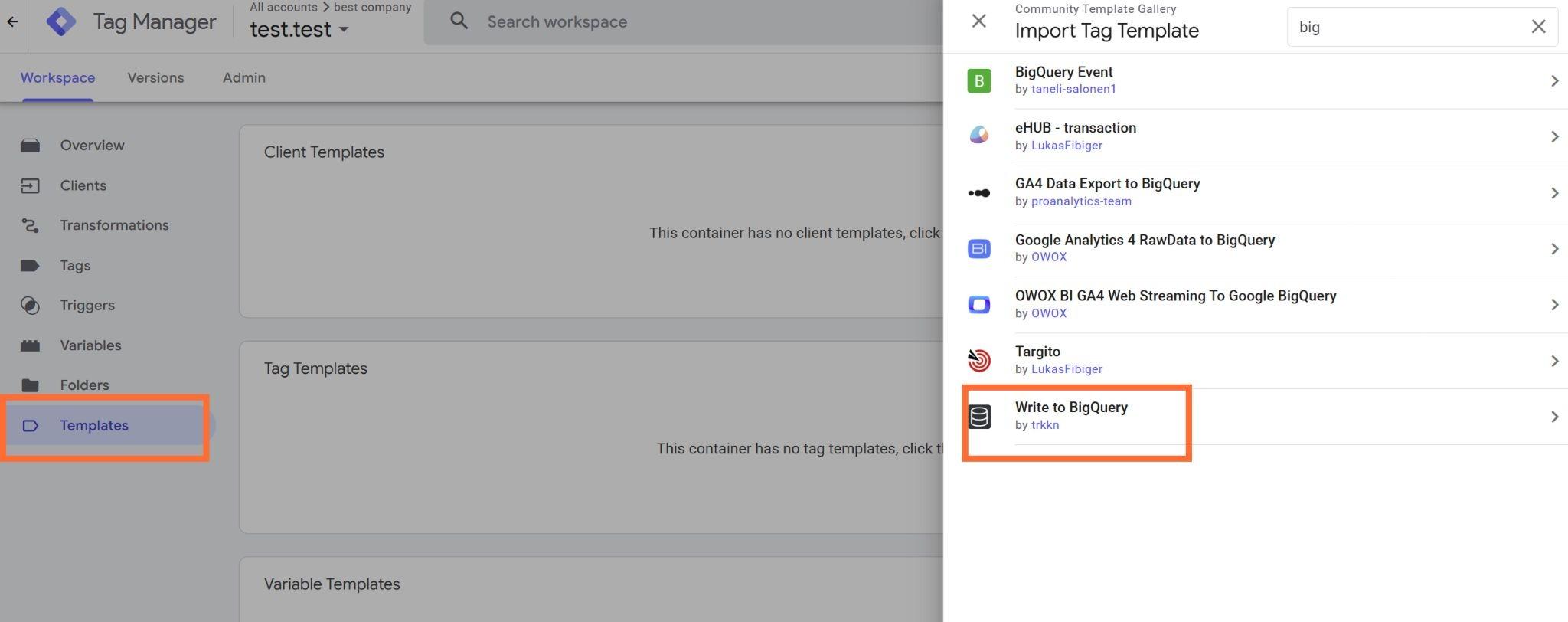Click the green BigQuery Event icon
1568x622 pixels.
(x=978, y=80)
